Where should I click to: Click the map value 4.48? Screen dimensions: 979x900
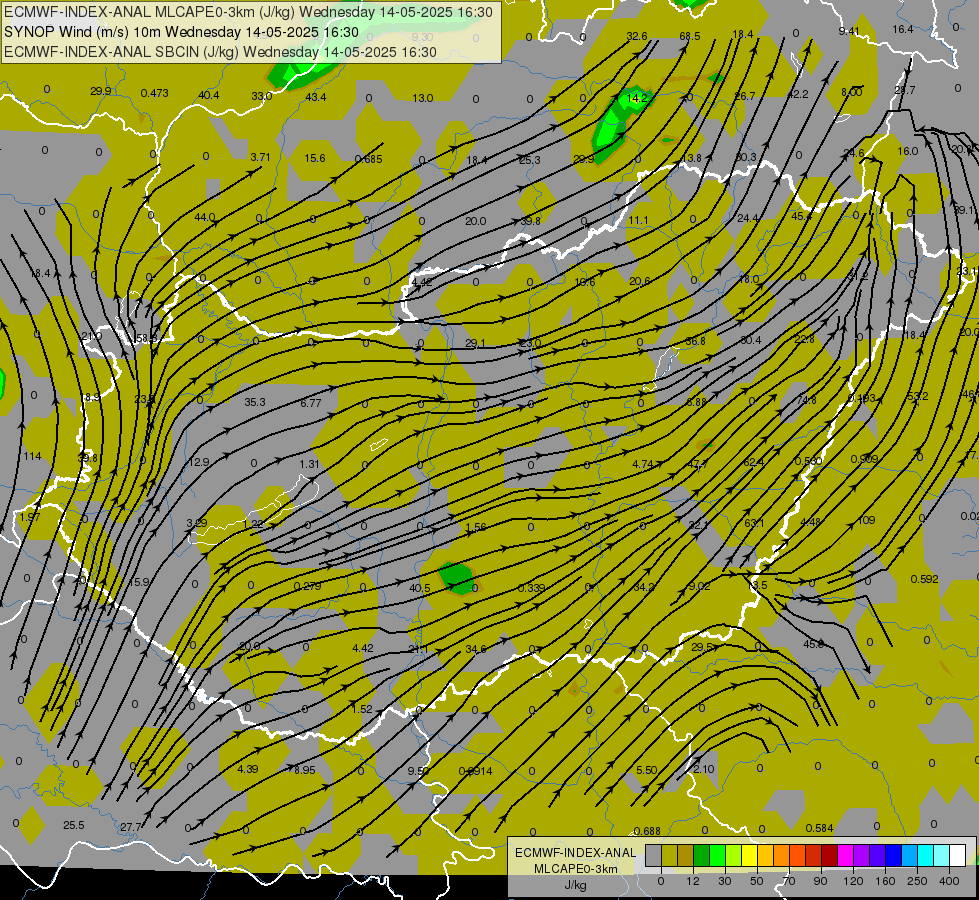pyautogui.click(x=810, y=522)
